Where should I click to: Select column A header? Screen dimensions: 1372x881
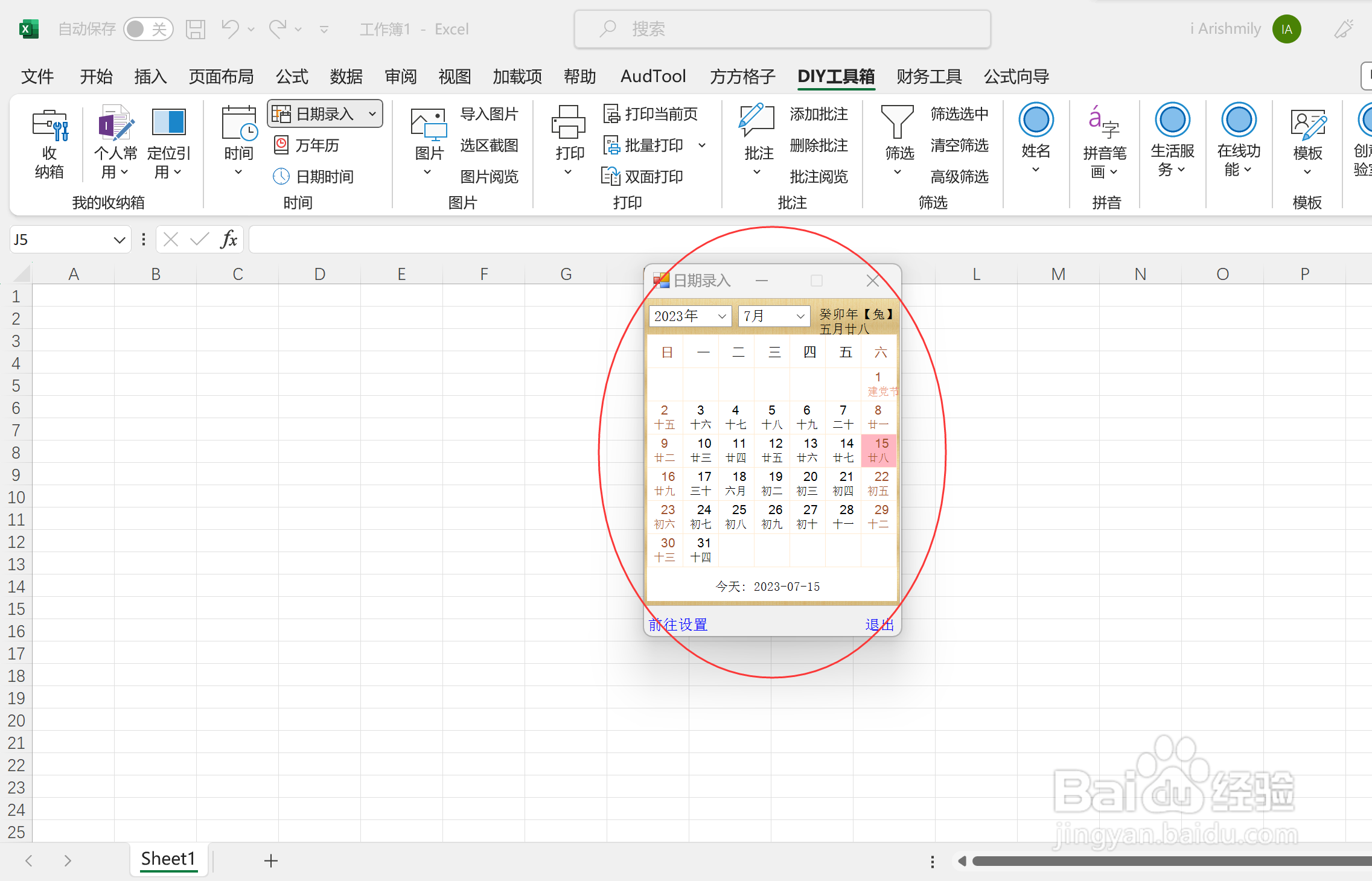74,274
